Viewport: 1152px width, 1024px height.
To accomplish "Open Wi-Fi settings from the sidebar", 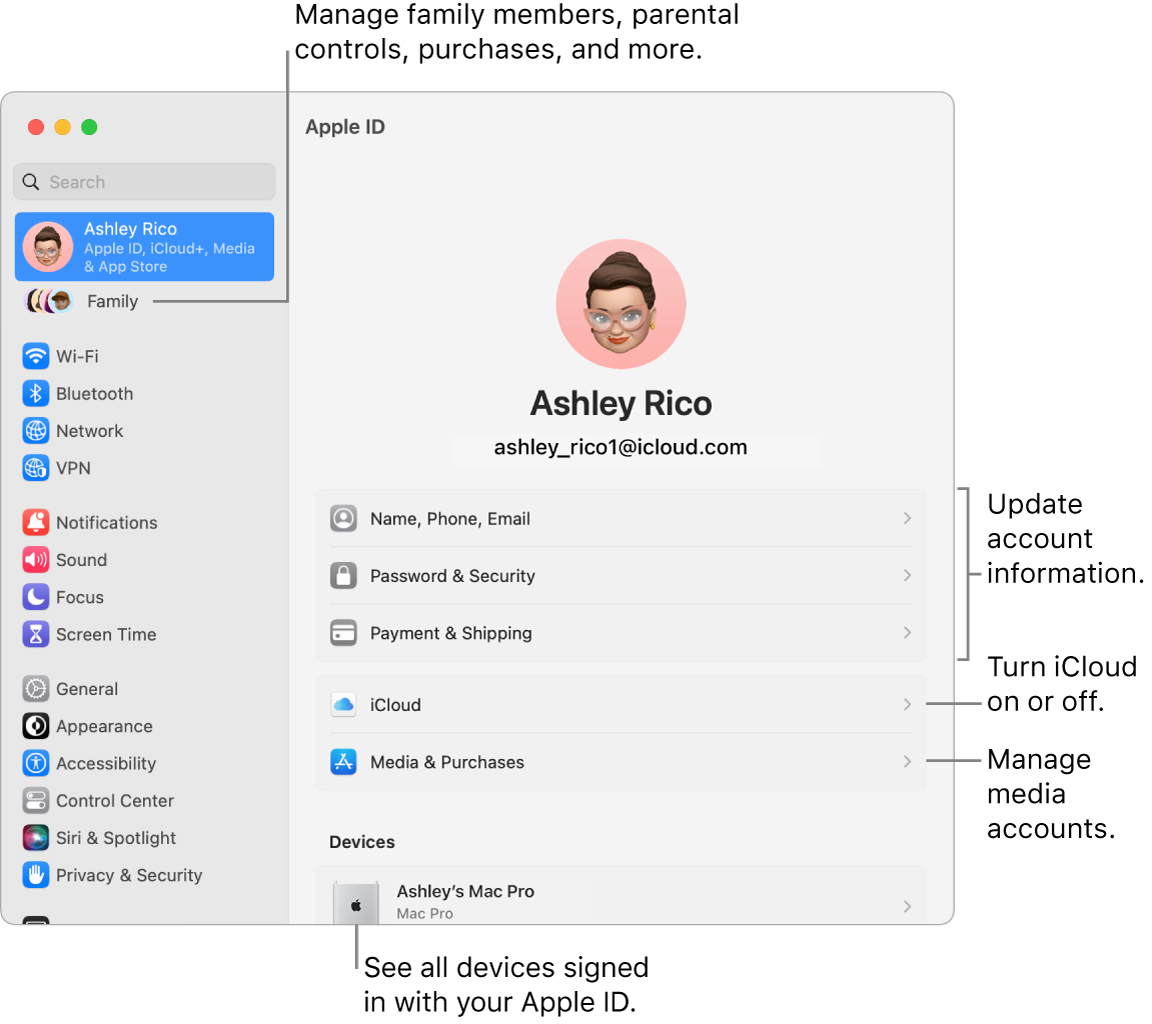I will 76,356.
